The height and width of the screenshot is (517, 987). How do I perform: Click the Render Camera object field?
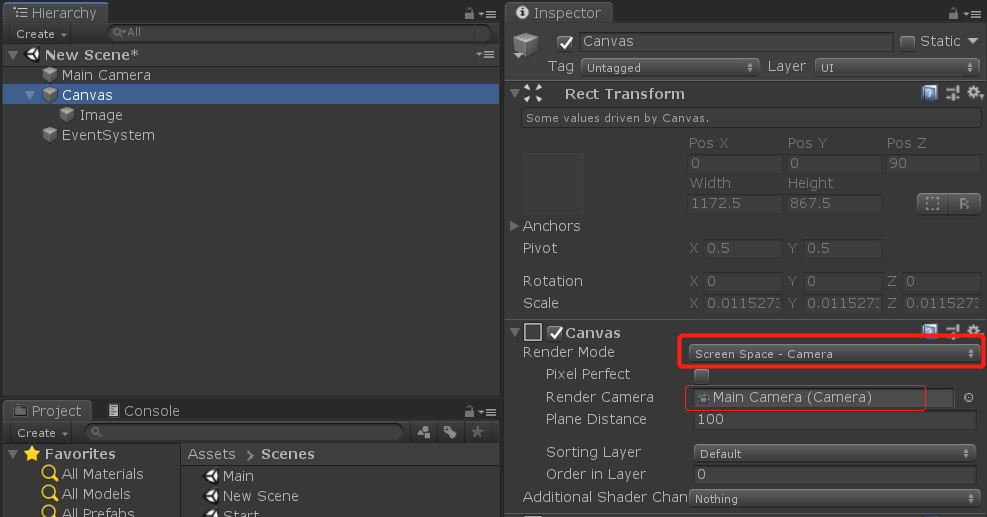823,397
